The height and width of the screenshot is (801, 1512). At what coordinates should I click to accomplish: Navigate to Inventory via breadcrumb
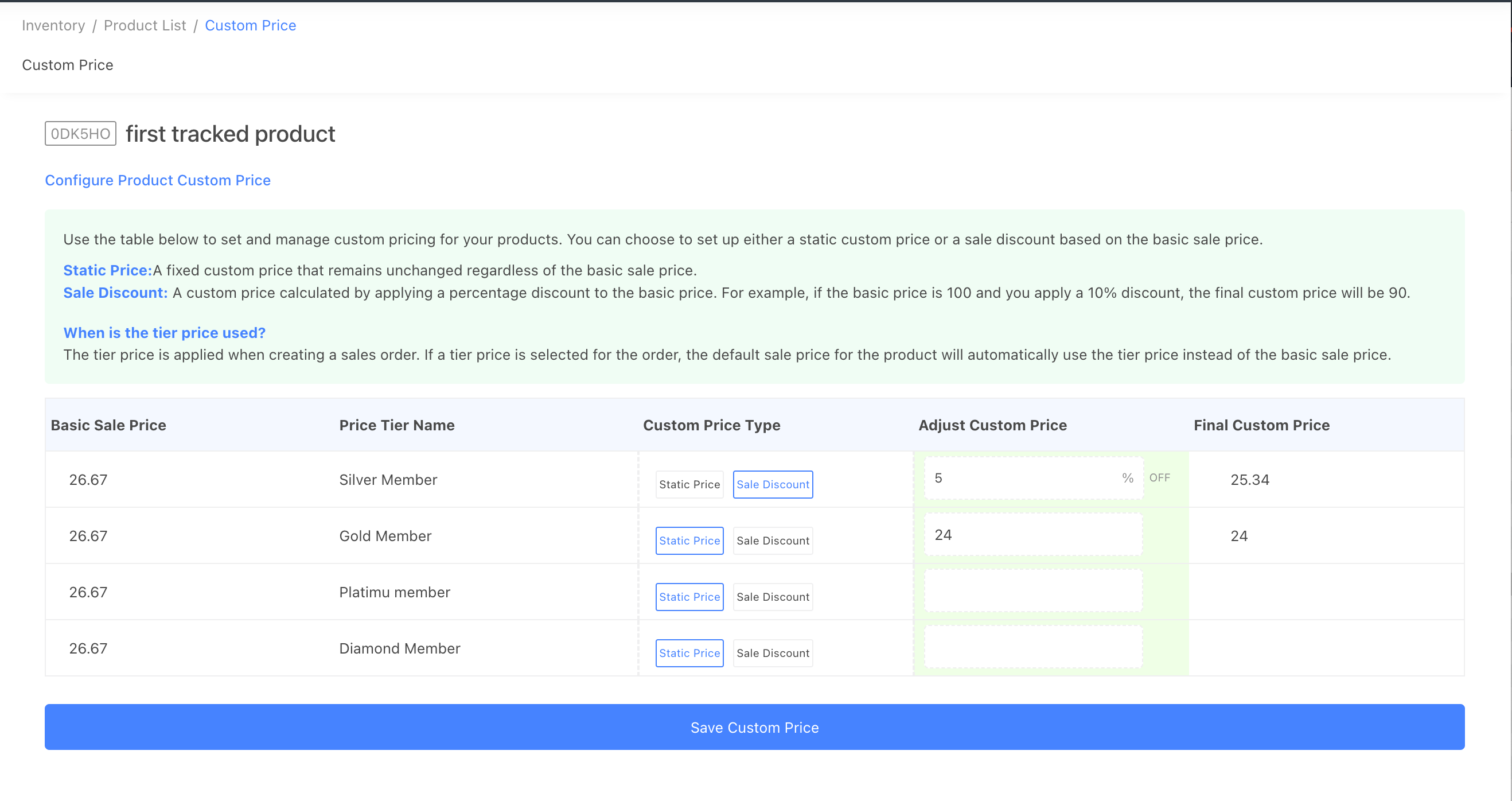coord(53,25)
